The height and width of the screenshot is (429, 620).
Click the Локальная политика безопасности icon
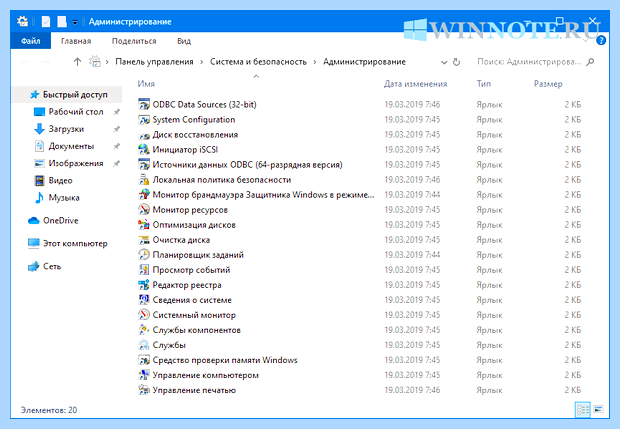click(x=144, y=180)
